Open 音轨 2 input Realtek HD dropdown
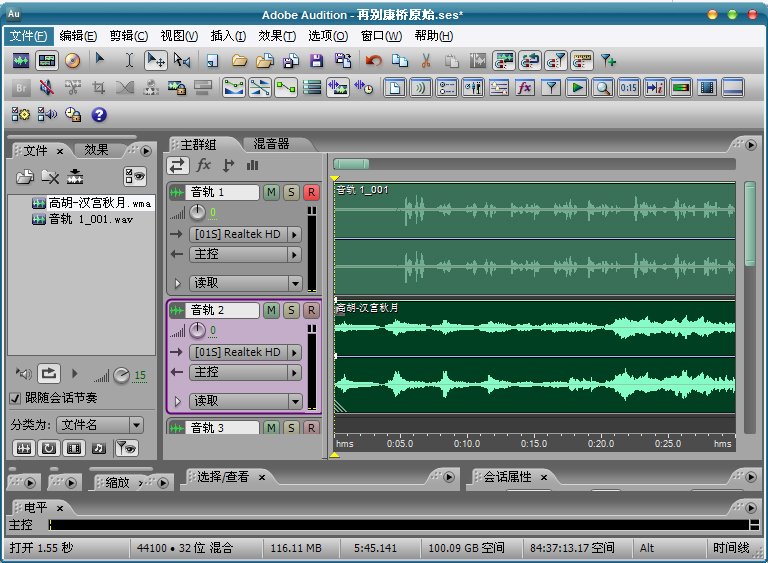 pos(245,352)
